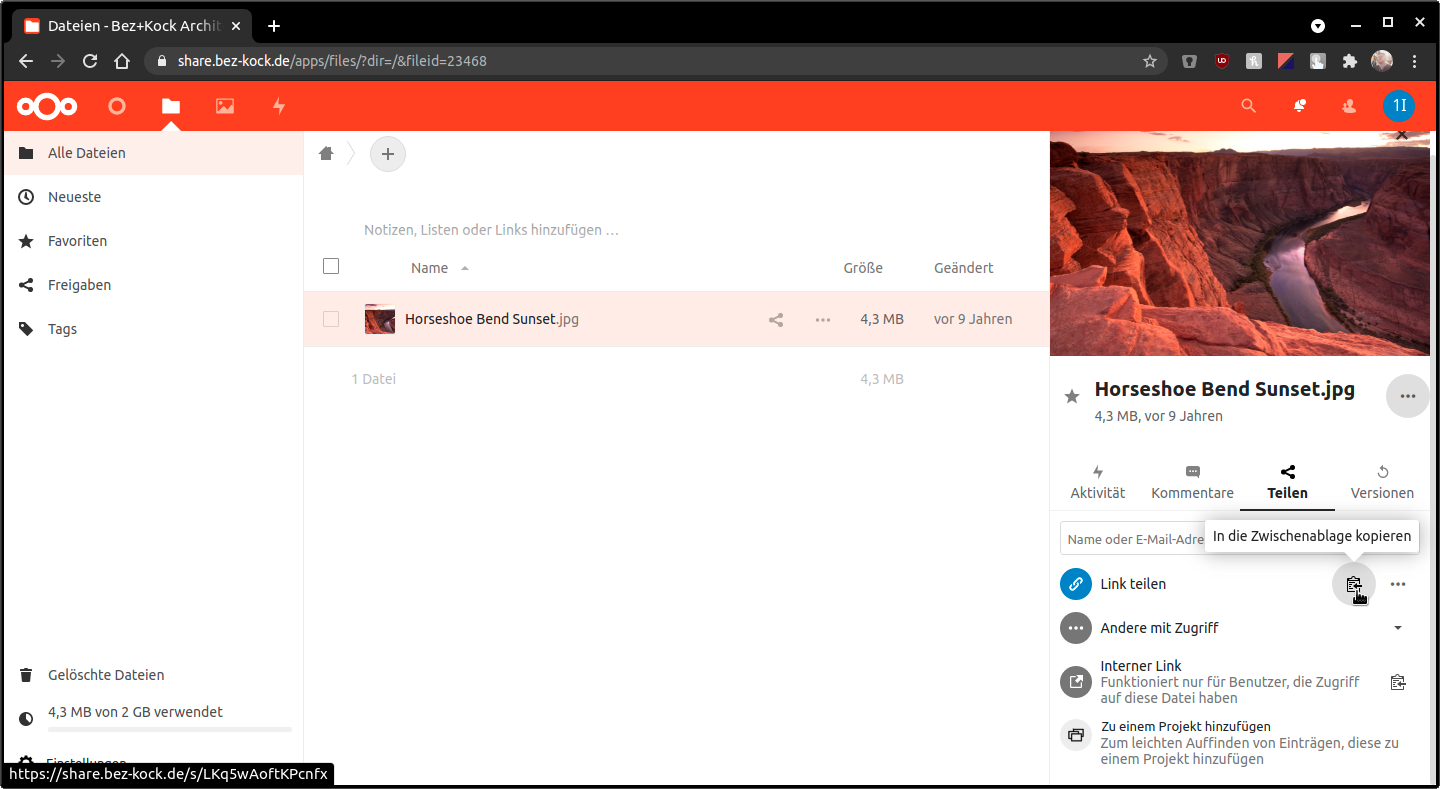Click the plus button to add new file
Image resolution: width=1440 pixels, height=789 pixels.
point(388,154)
